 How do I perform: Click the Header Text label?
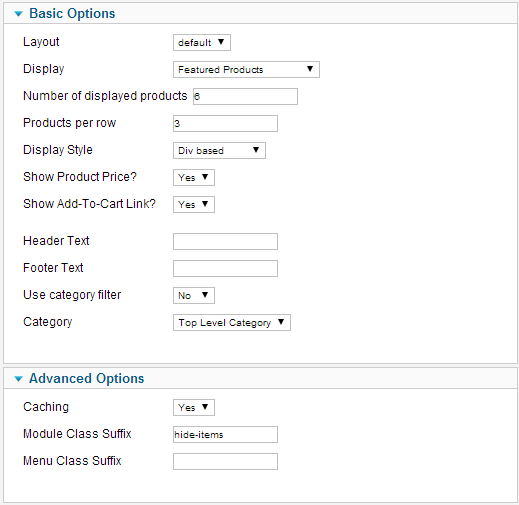tap(56, 241)
